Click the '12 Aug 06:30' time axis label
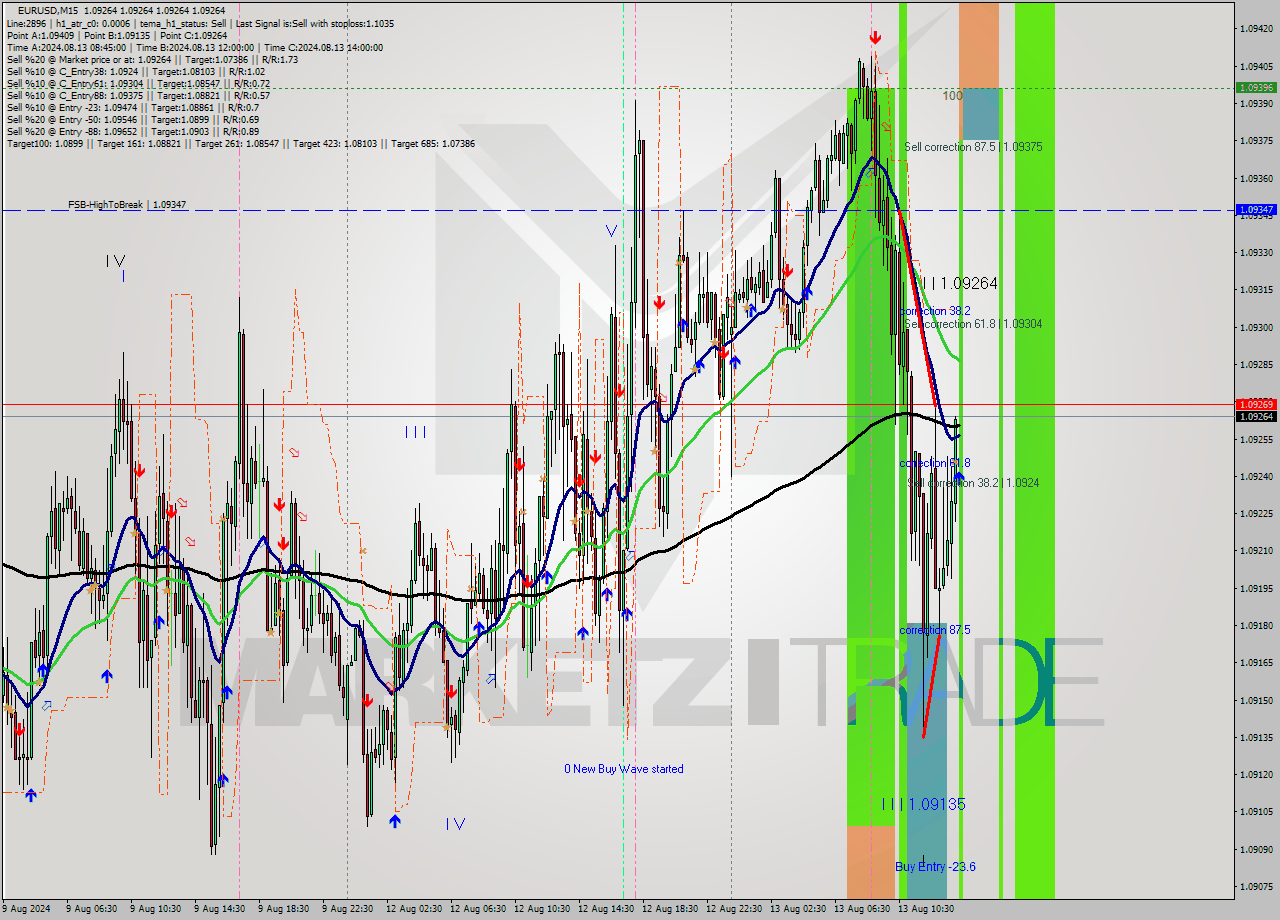1280x920 pixels. pyautogui.click(x=478, y=909)
